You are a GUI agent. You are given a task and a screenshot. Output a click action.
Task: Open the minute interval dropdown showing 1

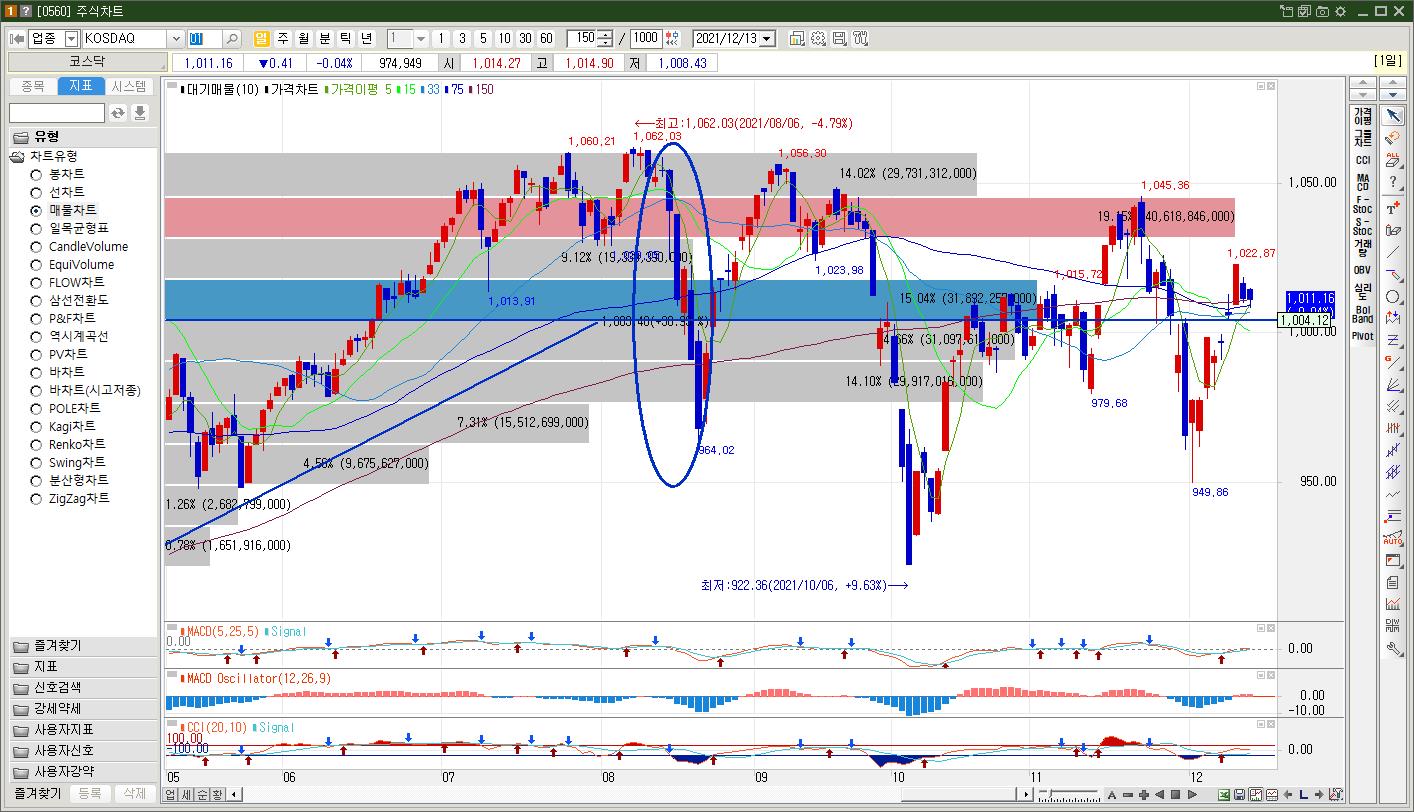click(421, 39)
